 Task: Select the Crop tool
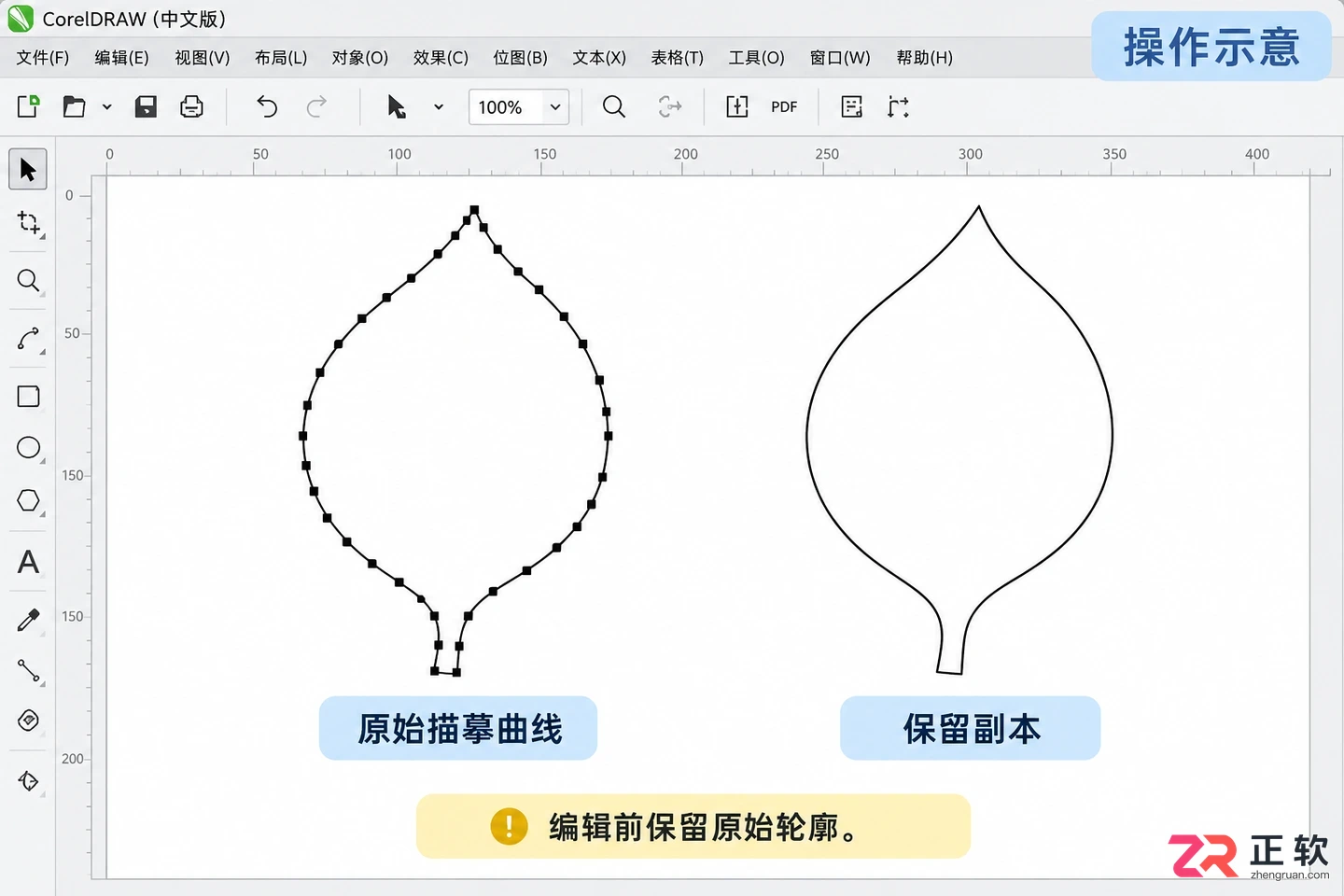pyautogui.click(x=29, y=224)
